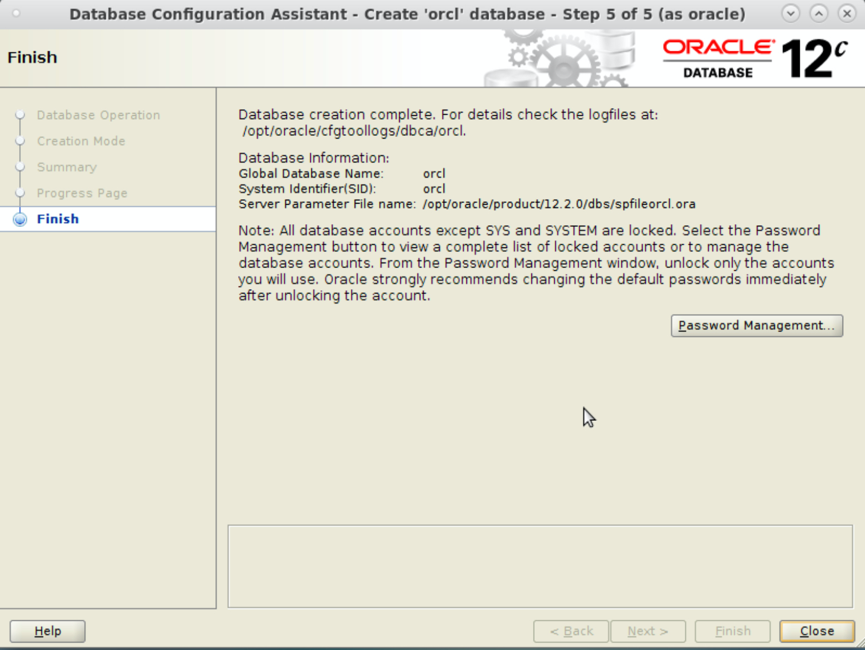Maximize the window with the up-arrow button
This screenshot has width=865, height=650.
[x=819, y=13]
